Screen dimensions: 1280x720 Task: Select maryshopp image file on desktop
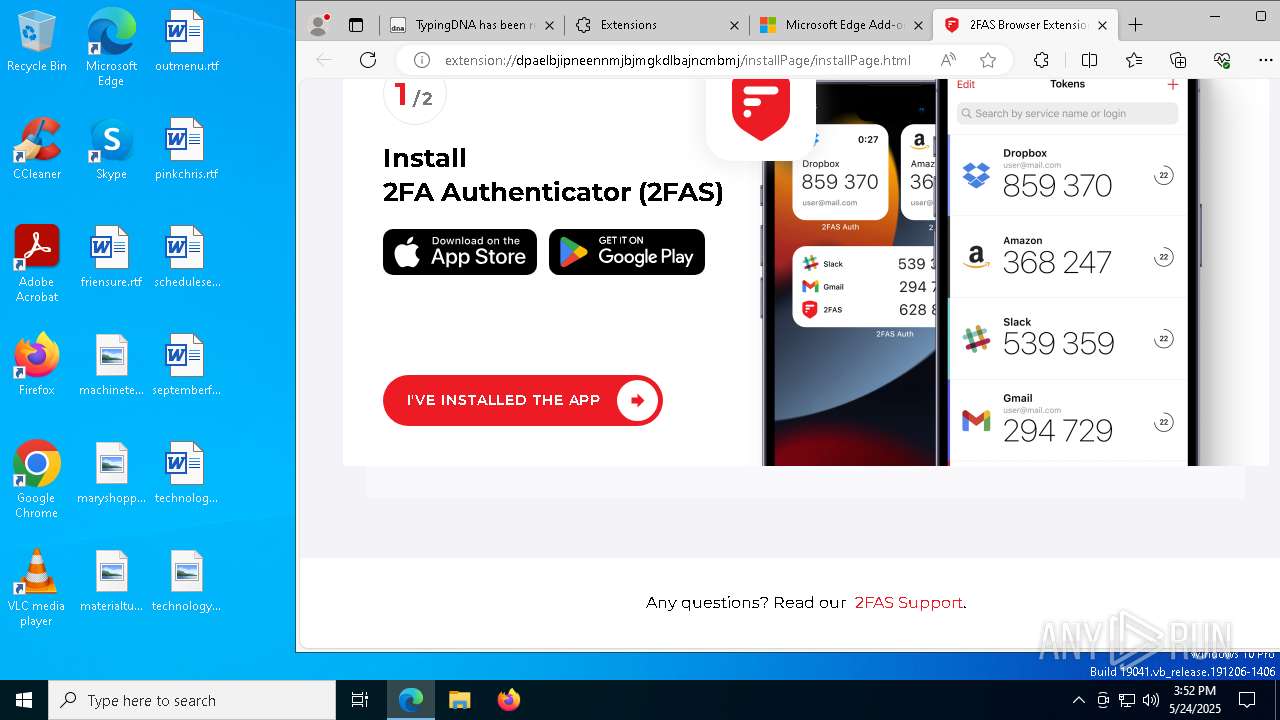[111, 473]
